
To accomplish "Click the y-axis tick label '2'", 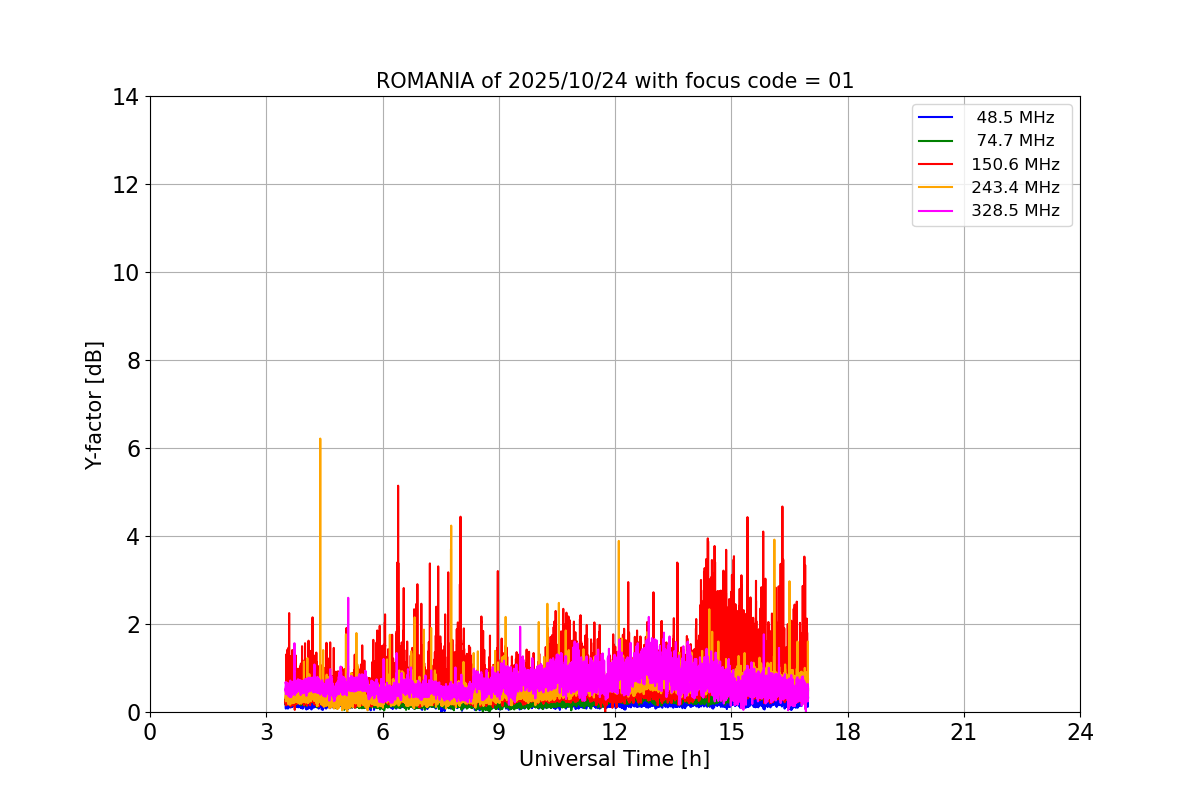I will 132,625.
